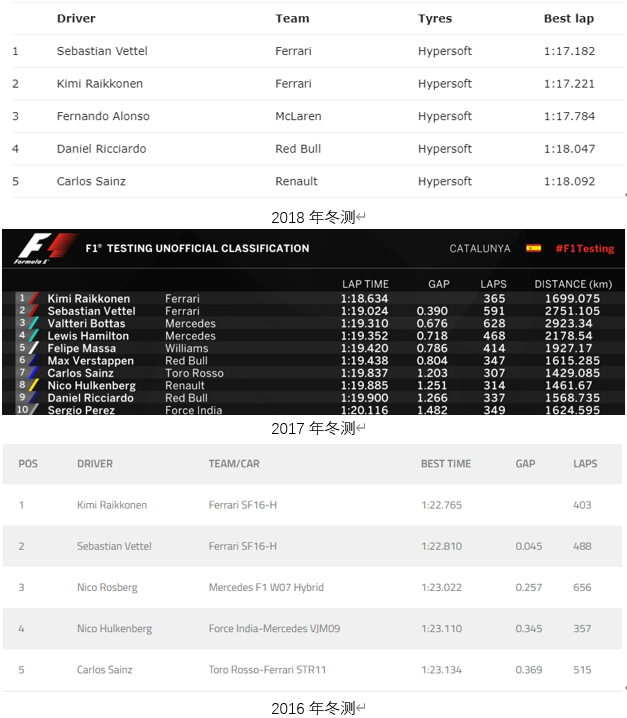Select Lewis Hamilton in the classification
The image size is (627, 718).
(88, 336)
